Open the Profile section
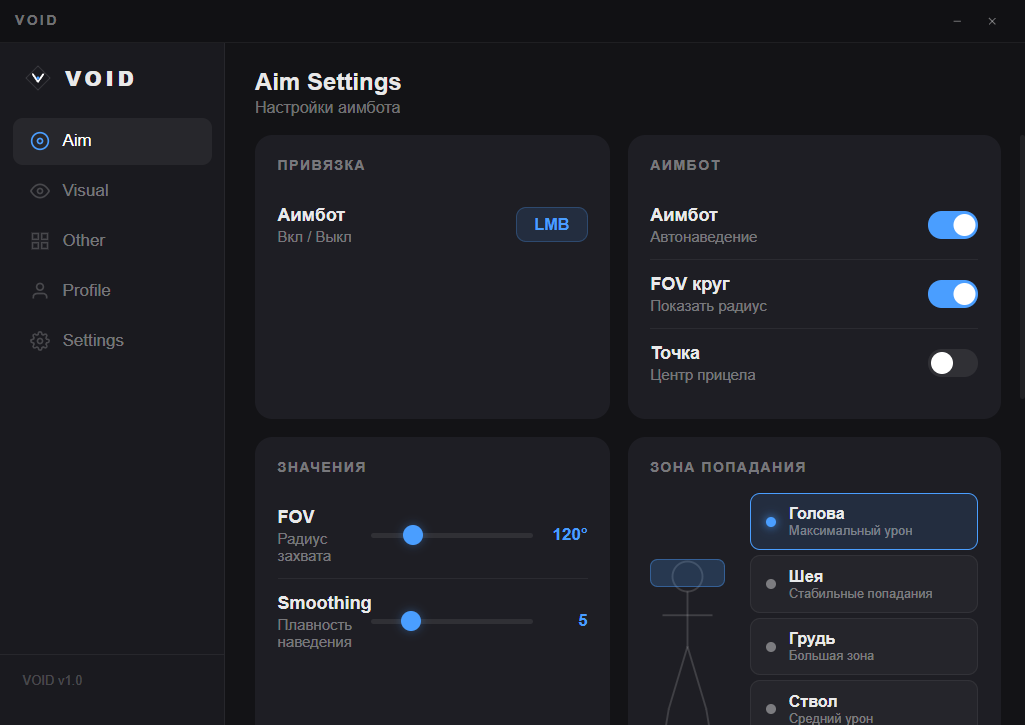The image size is (1025, 725). tap(112, 290)
